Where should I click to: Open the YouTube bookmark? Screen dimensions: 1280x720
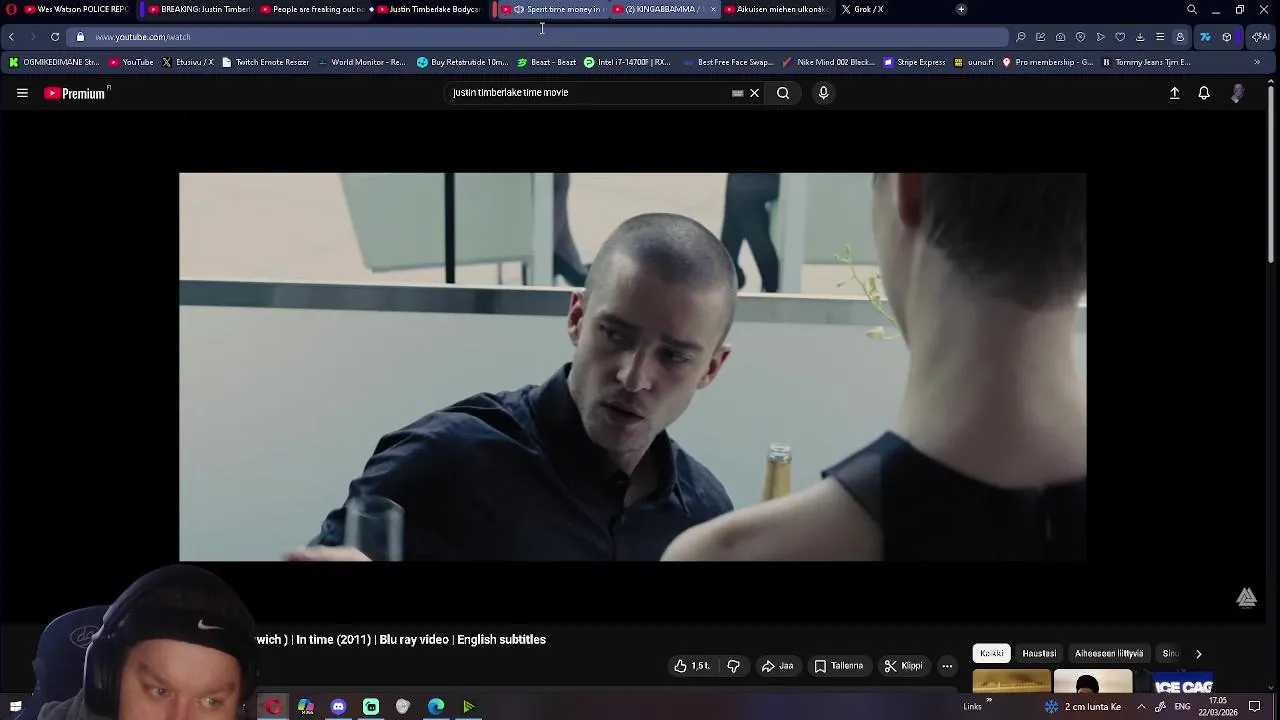(131, 62)
